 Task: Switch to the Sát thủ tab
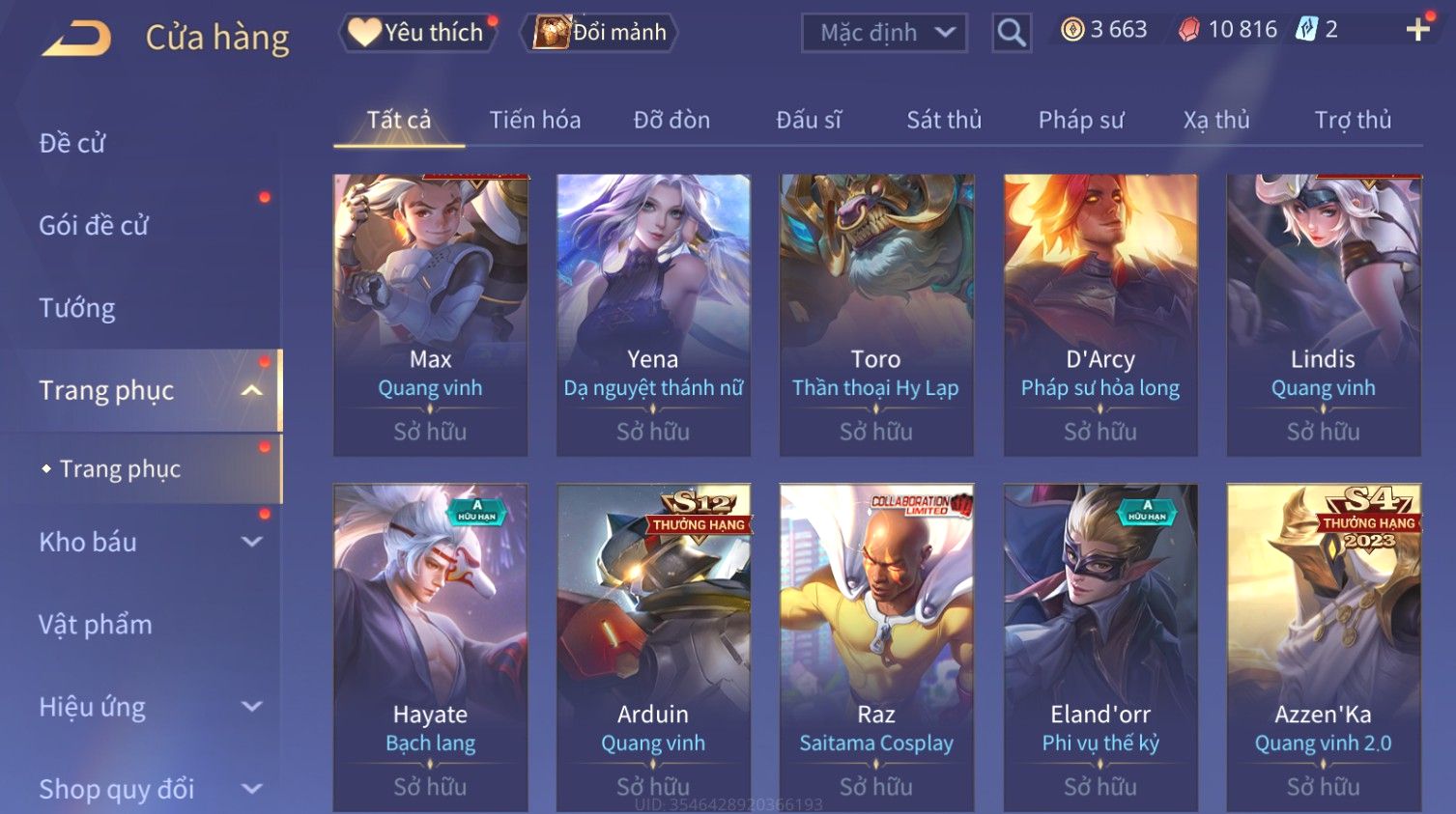944,120
